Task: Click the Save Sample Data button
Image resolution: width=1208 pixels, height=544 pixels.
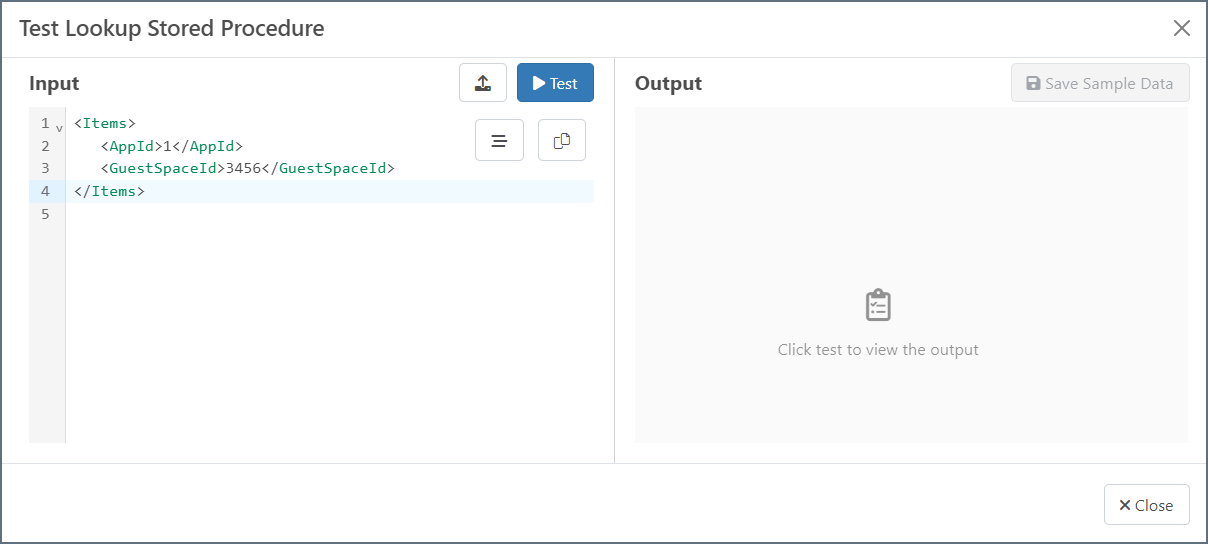Action: (1100, 83)
